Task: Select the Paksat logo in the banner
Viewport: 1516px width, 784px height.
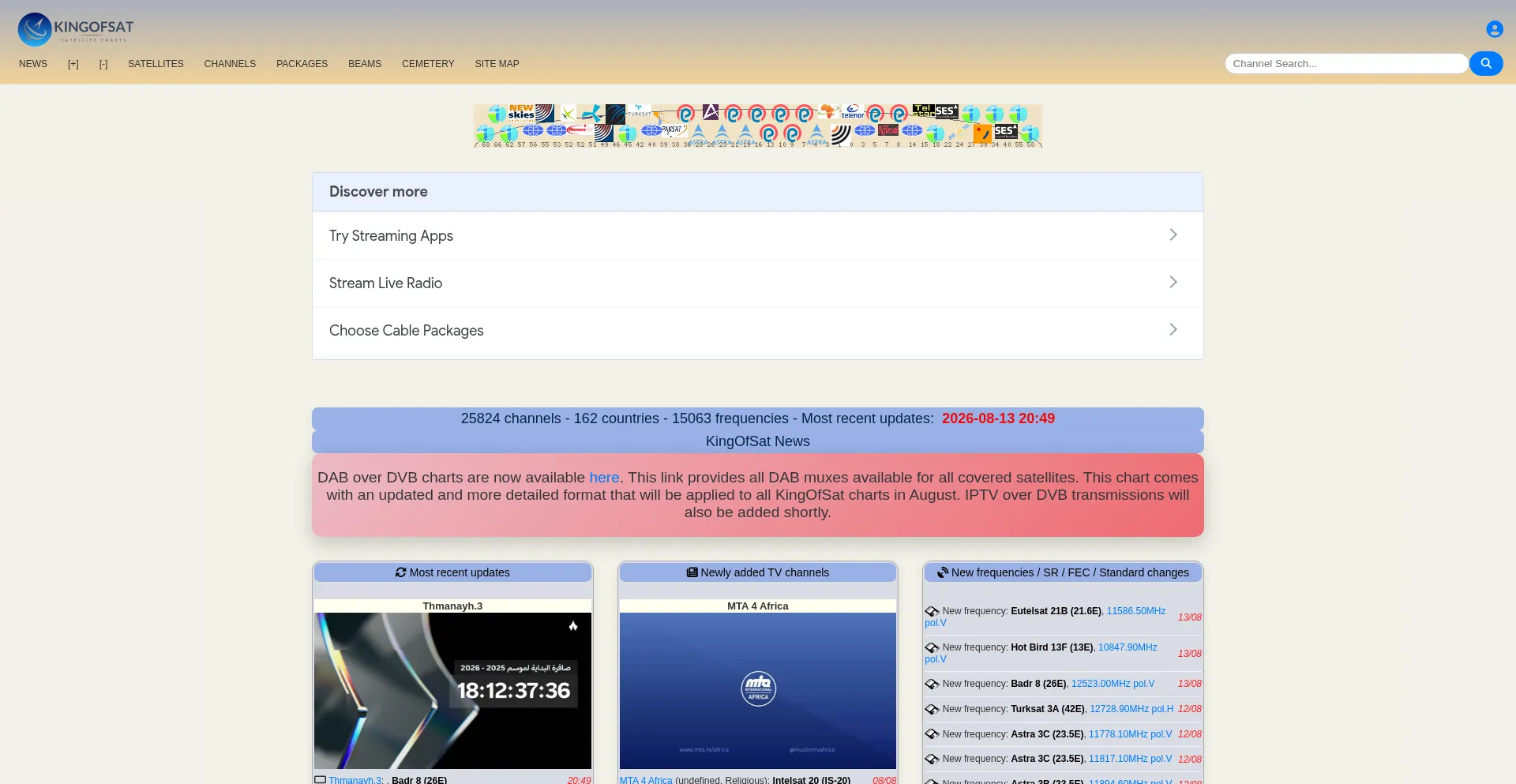Action: 673,130
